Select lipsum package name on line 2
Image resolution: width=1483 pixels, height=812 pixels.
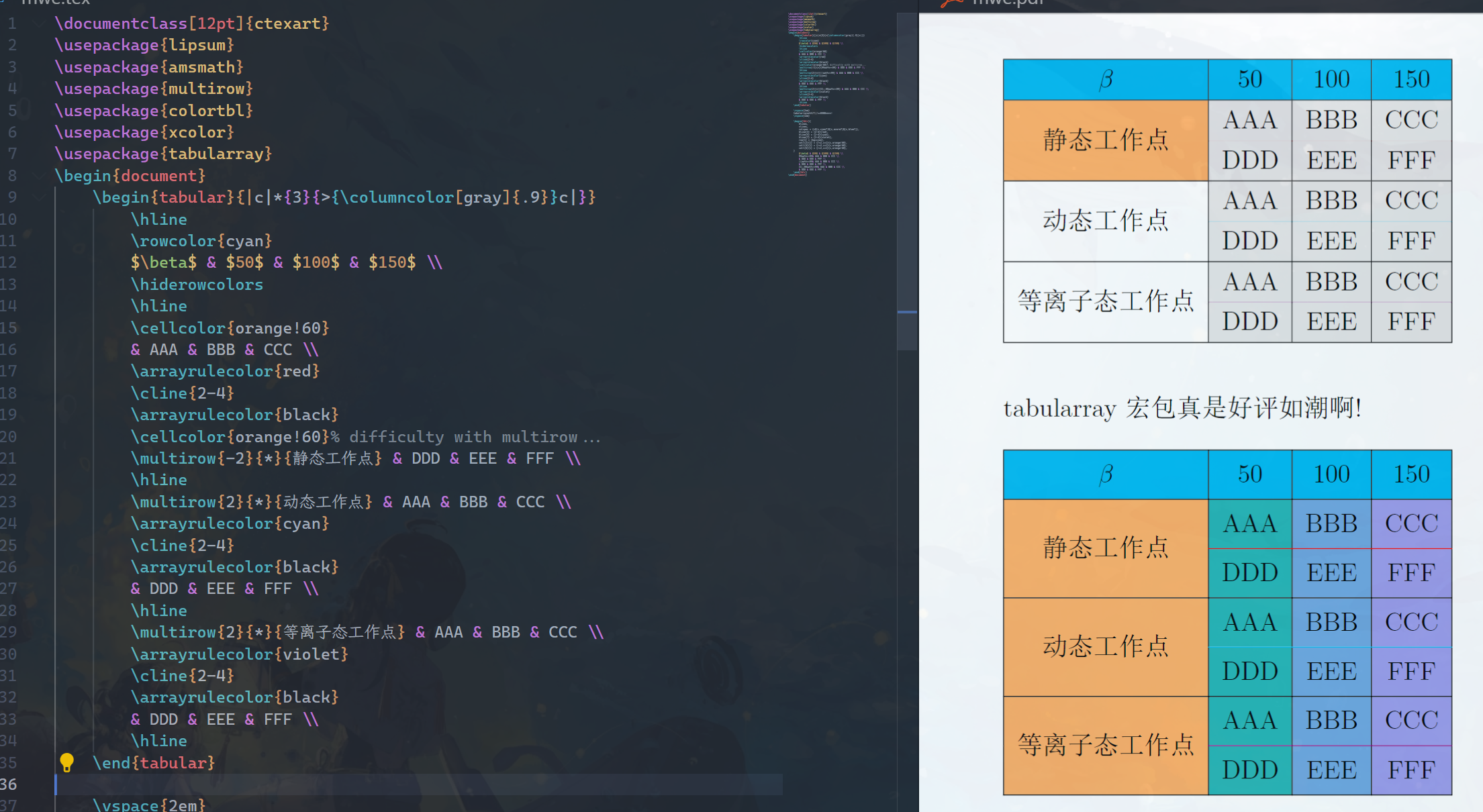pyautogui.click(x=197, y=45)
